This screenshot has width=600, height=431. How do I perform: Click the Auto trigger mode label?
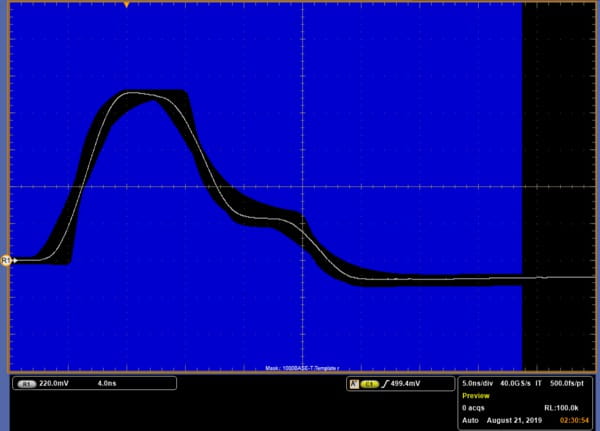[470, 420]
